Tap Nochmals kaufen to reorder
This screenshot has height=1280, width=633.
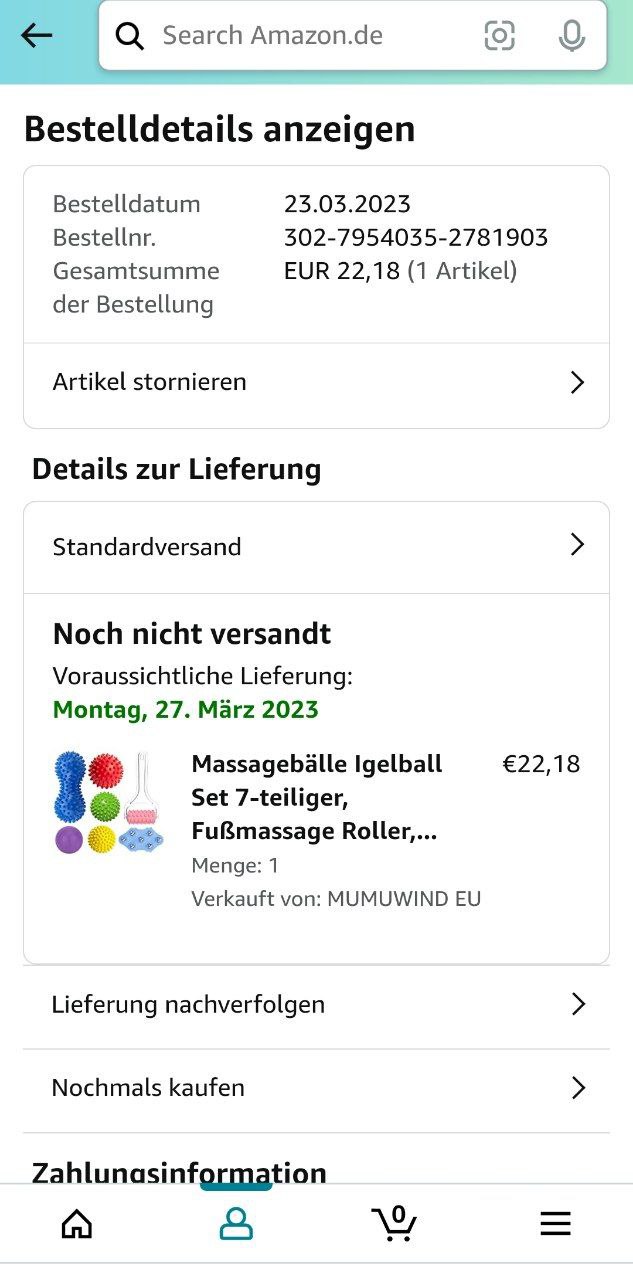[148, 1088]
